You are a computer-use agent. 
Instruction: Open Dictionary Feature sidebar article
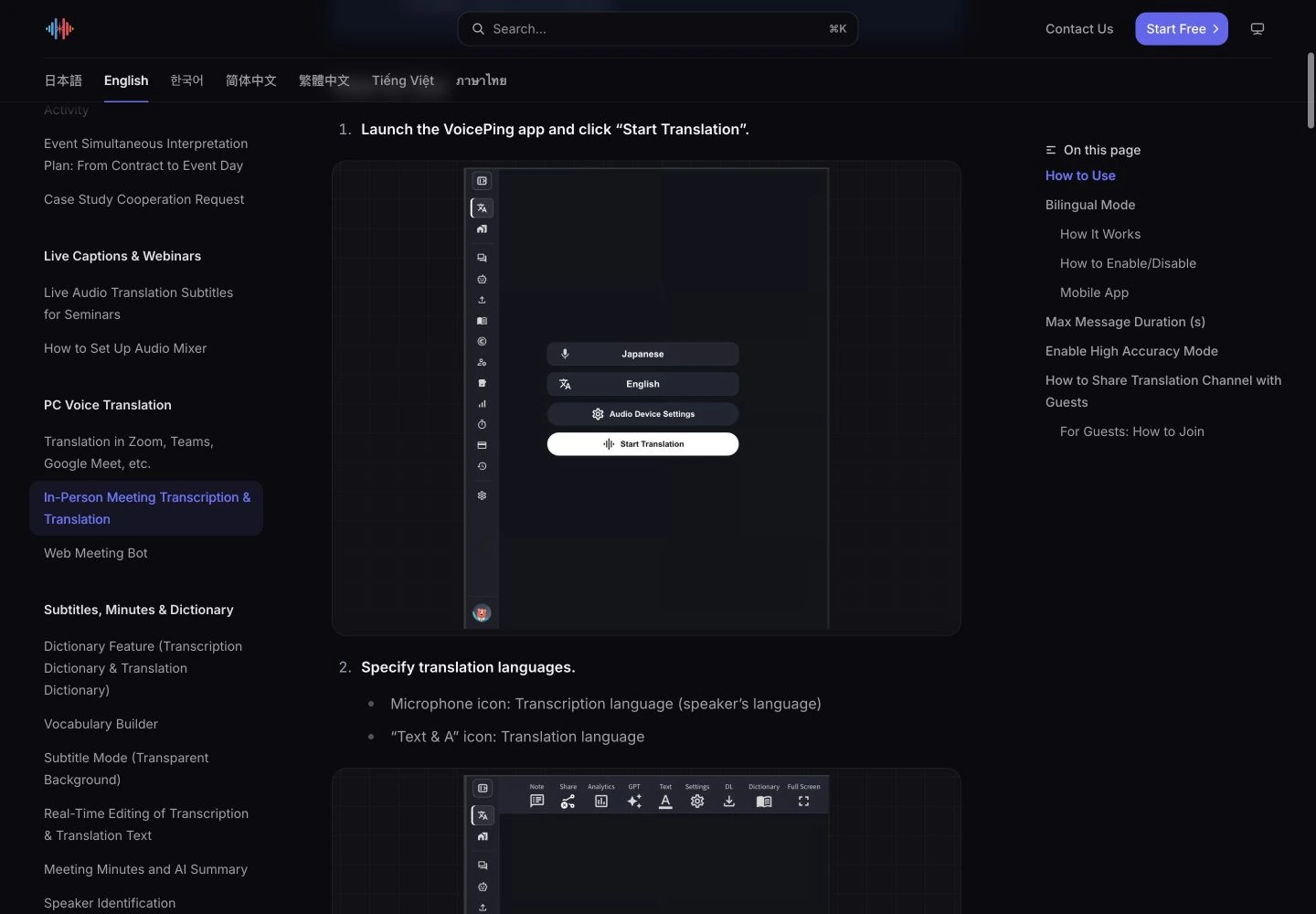click(143, 668)
